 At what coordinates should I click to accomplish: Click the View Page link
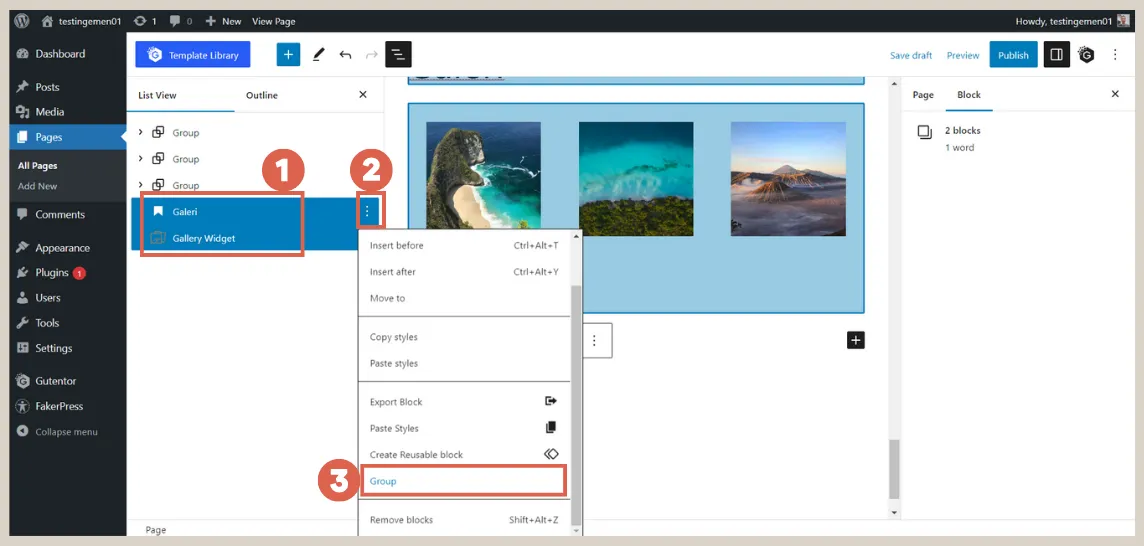[274, 21]
